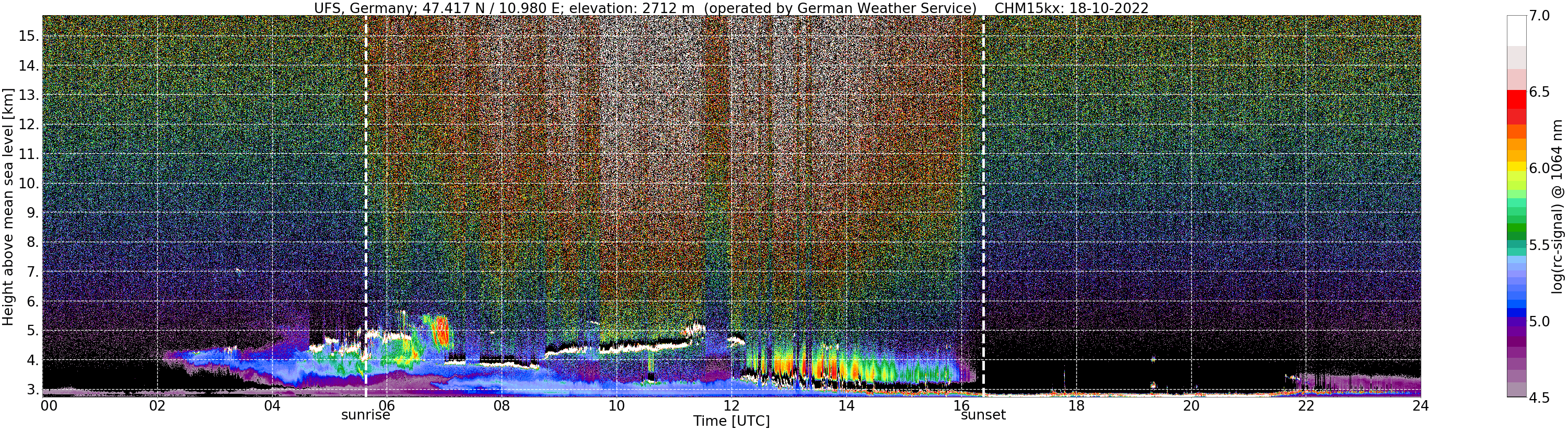Click the 'CHM15kx: 18-10-2022' date label
The image size is (1568, 431).
pos(1071,8)
